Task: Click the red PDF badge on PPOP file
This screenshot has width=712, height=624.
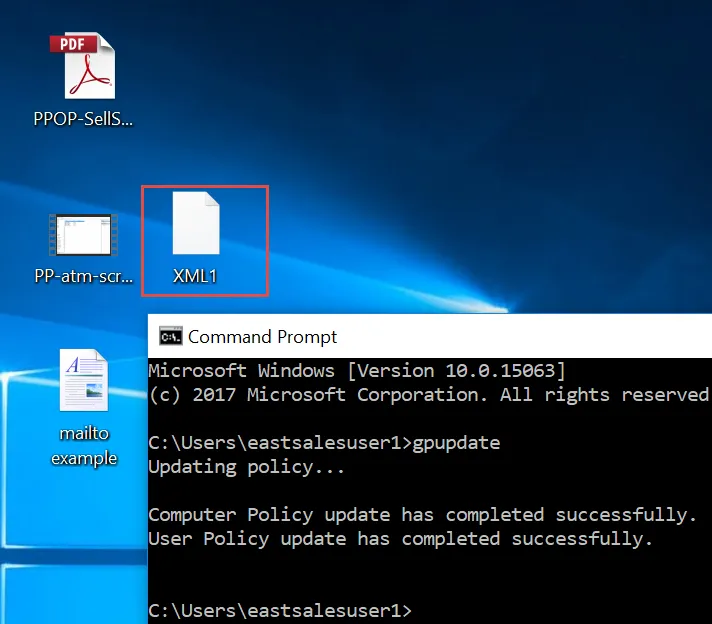Action: tap(74, 43)
